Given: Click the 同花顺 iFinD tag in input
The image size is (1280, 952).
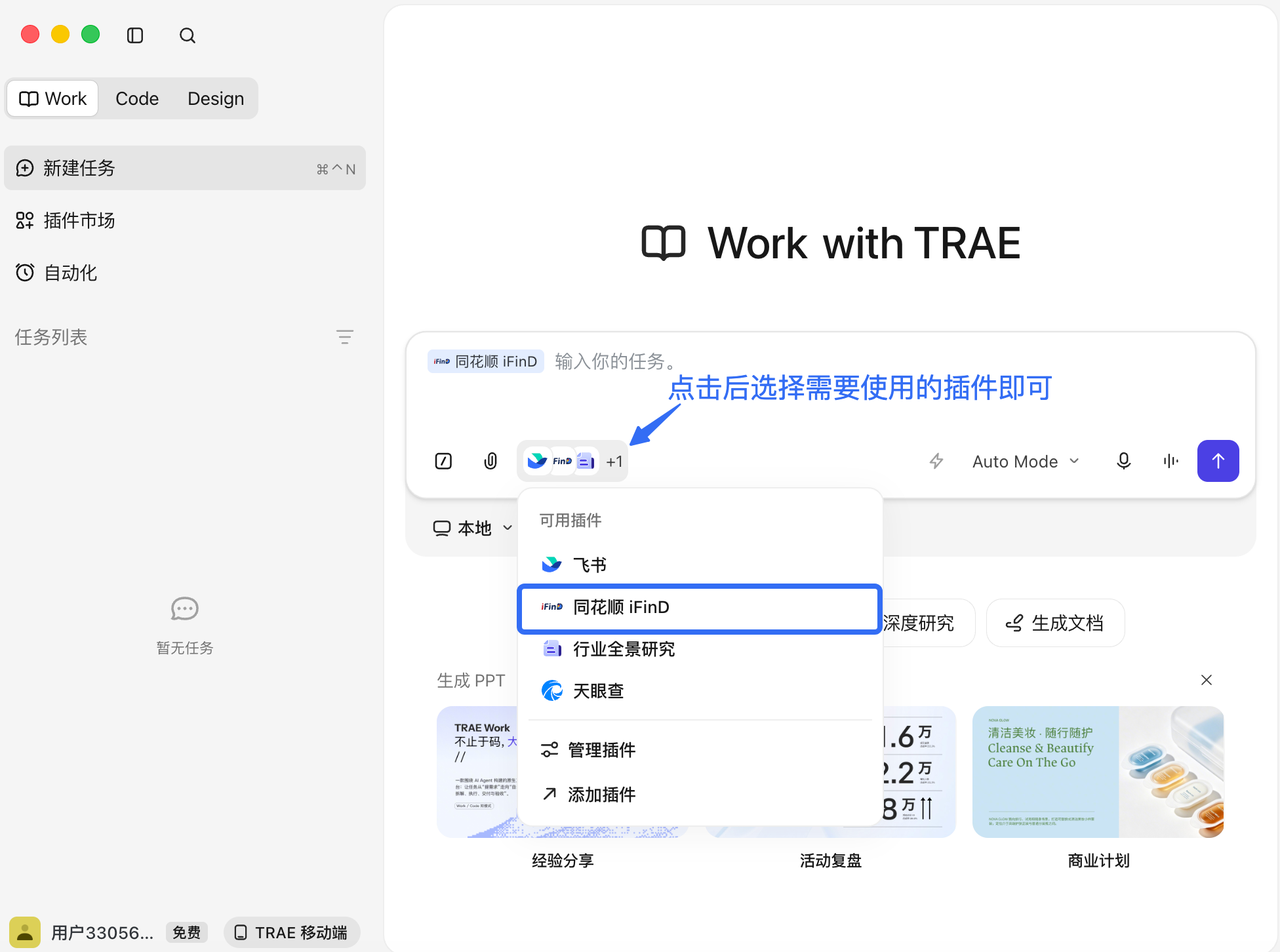Looking at the screenshot, I should pyautogui.click(x=485, y=361).
